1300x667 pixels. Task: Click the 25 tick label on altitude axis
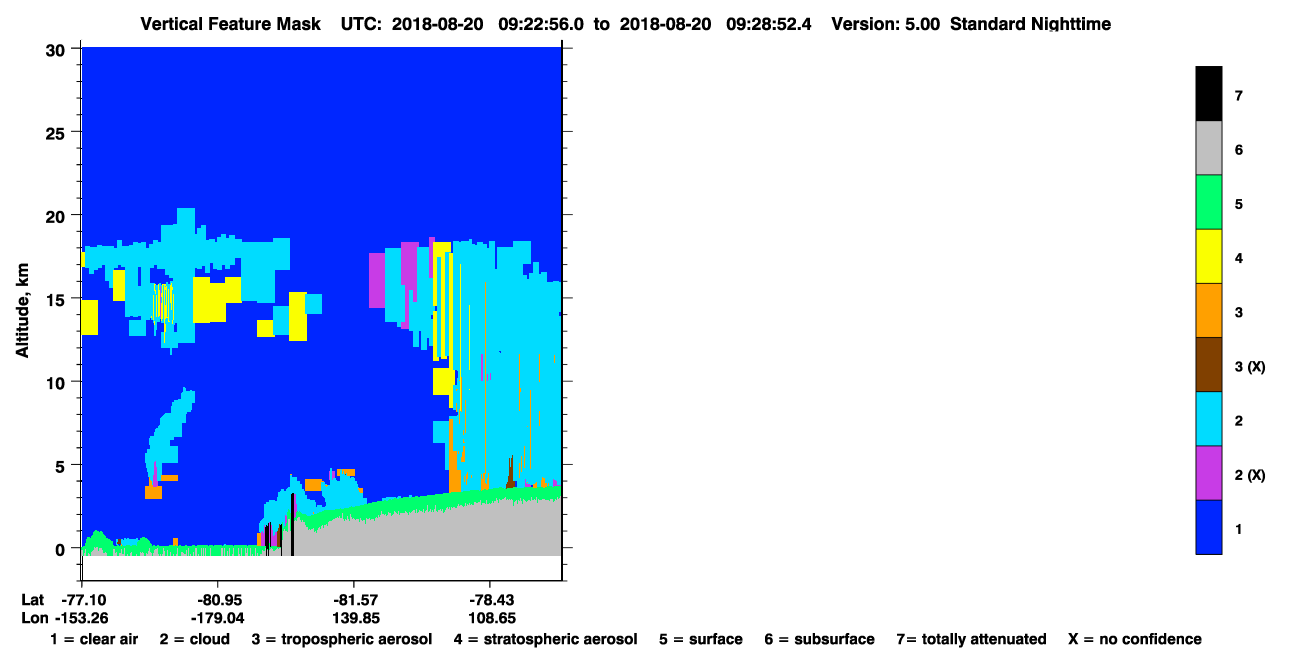point(58,132)
